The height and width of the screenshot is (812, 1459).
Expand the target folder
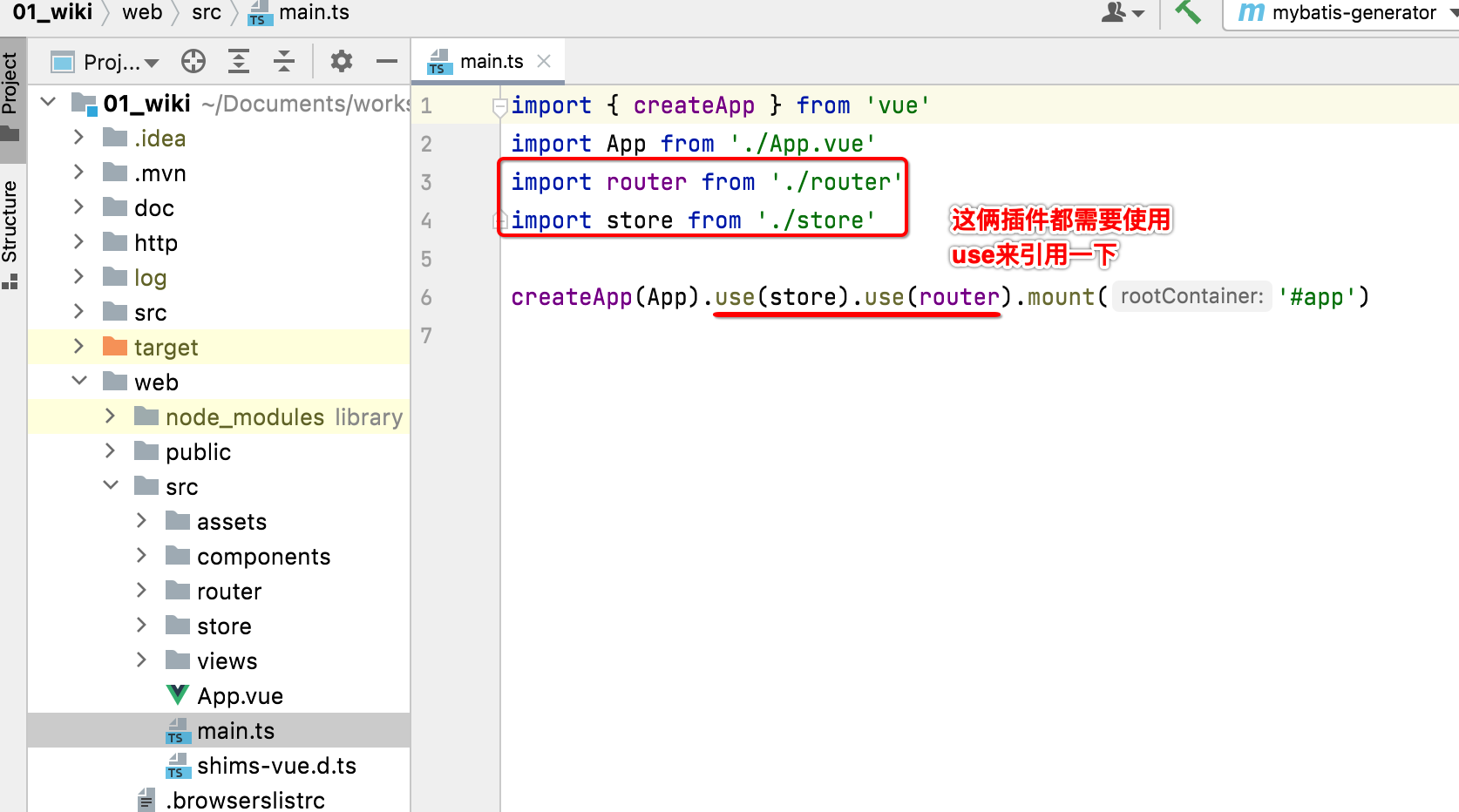79,347
